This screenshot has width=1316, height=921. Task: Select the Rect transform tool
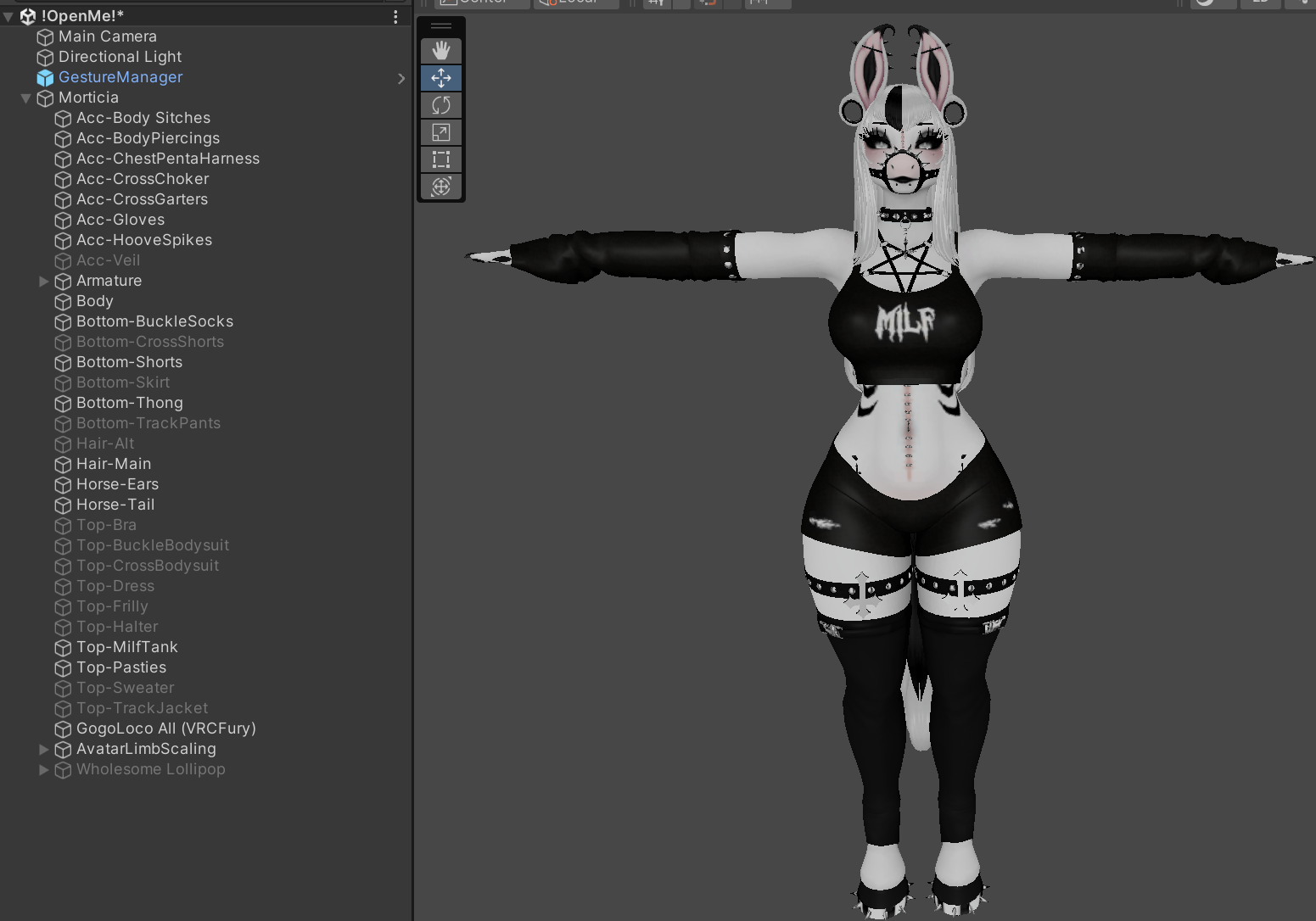[x=441, y=159]
